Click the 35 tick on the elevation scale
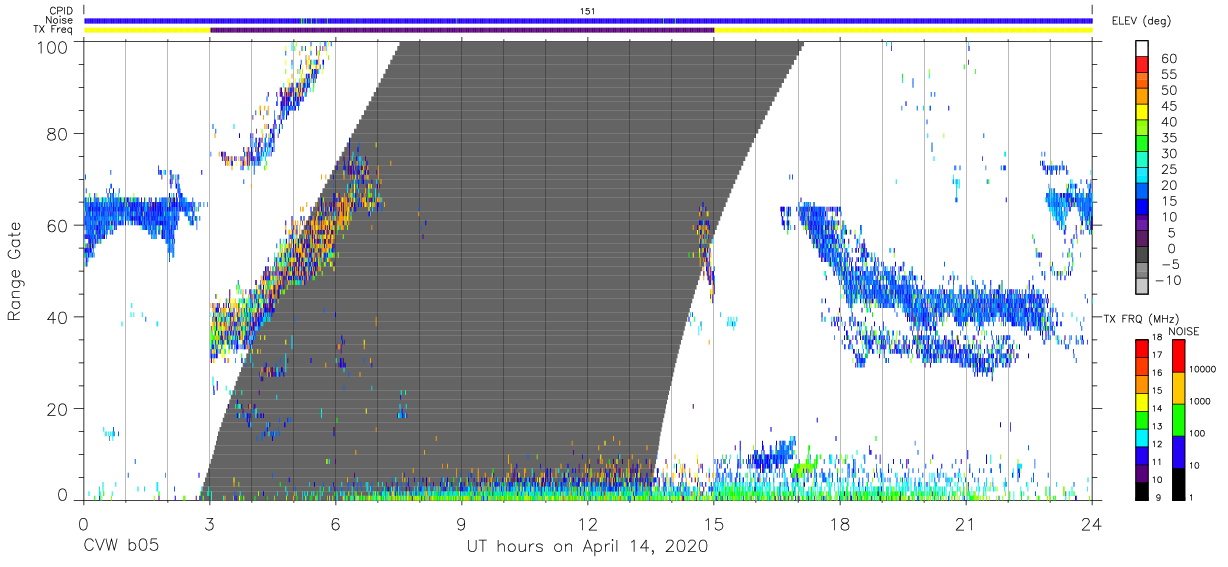Viewport: 1228px width, 567px height. click(1169, 137)
